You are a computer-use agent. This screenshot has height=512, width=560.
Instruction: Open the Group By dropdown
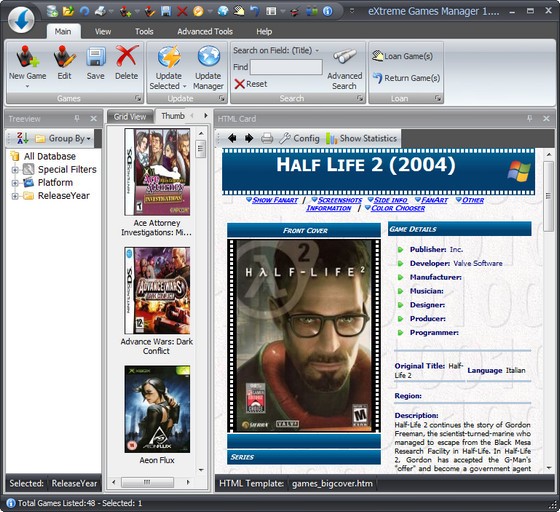point(64,138)
